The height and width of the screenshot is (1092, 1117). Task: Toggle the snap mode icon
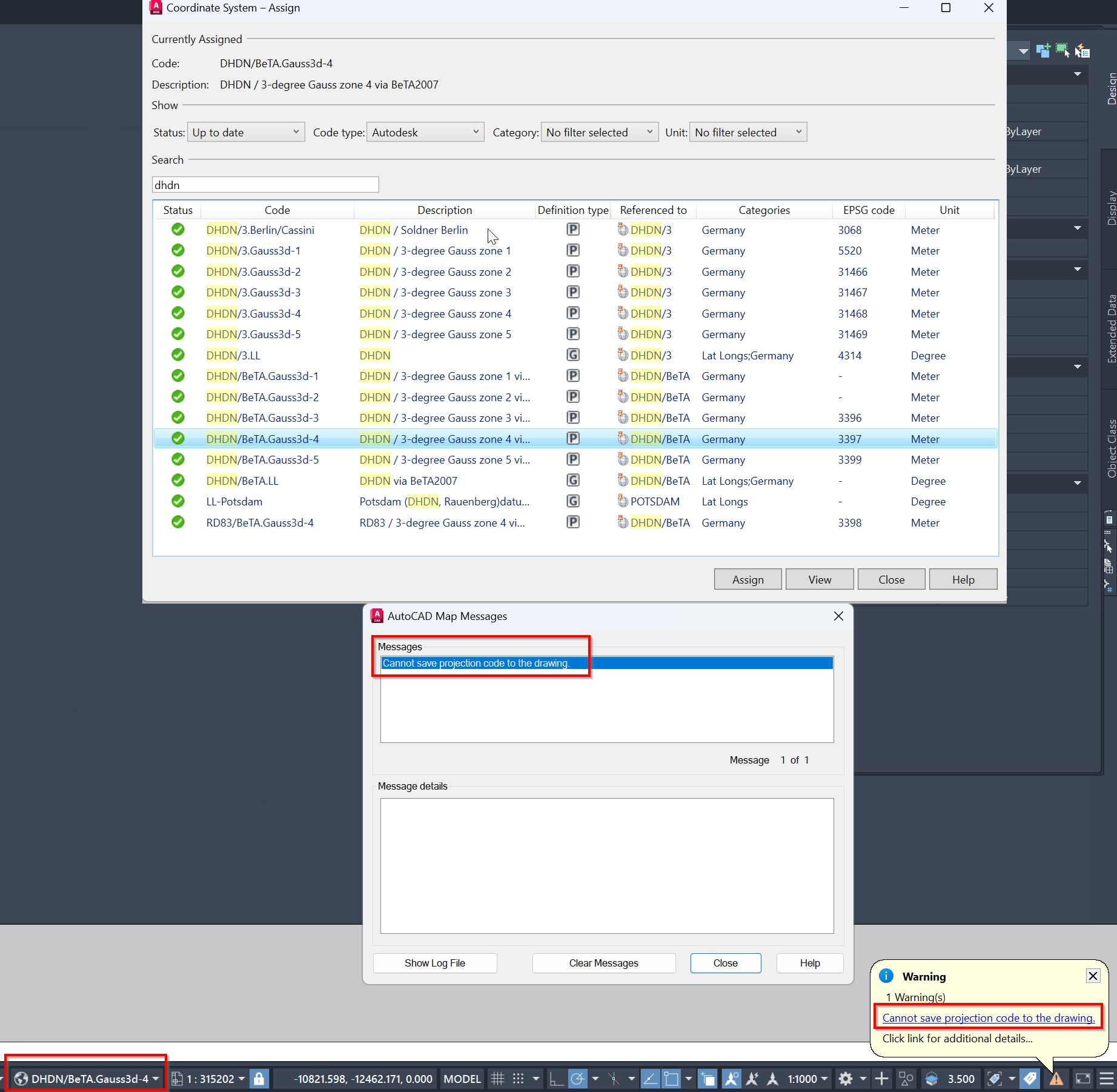[519, 1079]
